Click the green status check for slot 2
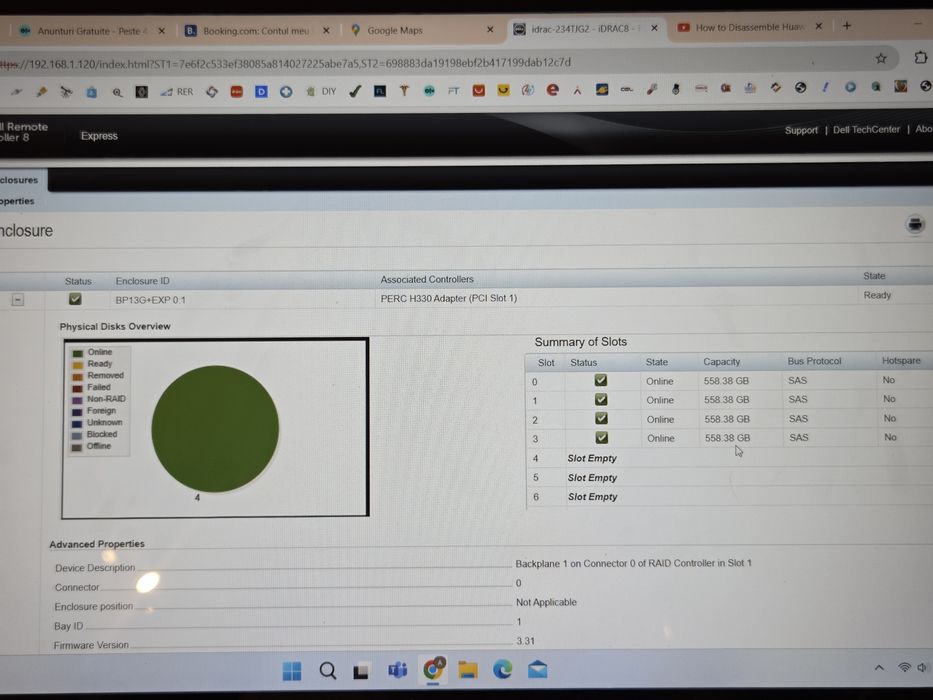Image resolution: width=933 pixels, height=700 pixels. tap(602, 418)
